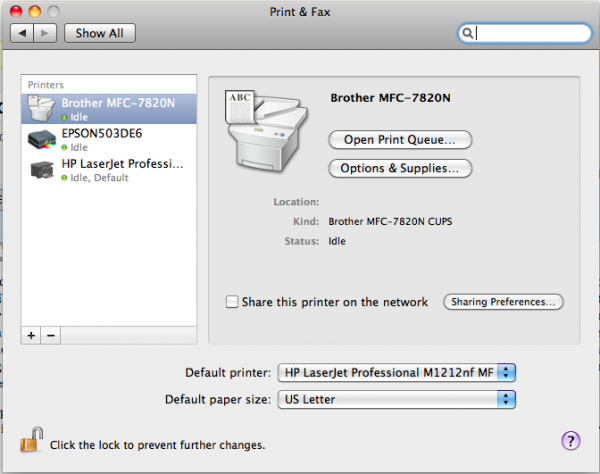Click the large Brother printer image

(267, 130)
